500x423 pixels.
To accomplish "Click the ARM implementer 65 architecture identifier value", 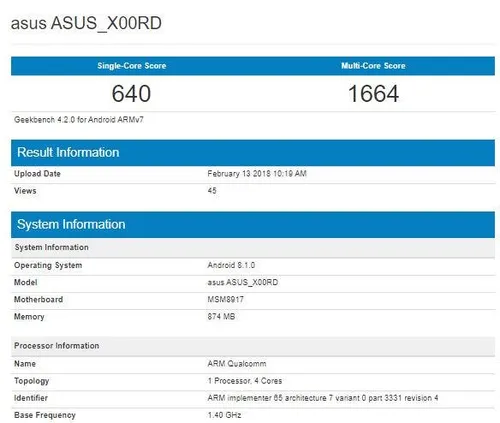I will [323, 398].
